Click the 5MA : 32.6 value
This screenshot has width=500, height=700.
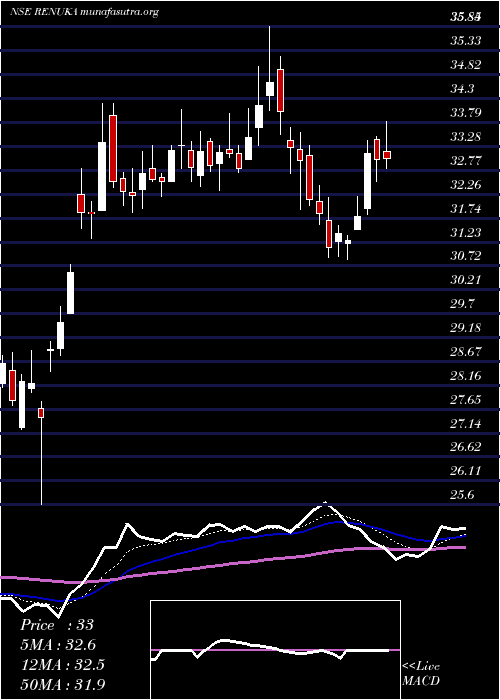click(x=58, y=645)
